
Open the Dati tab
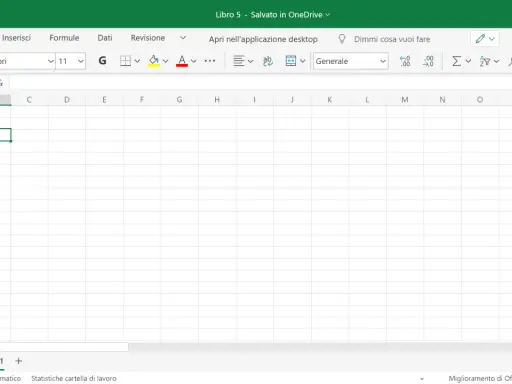pyautogui.click(x=105, y=38)
